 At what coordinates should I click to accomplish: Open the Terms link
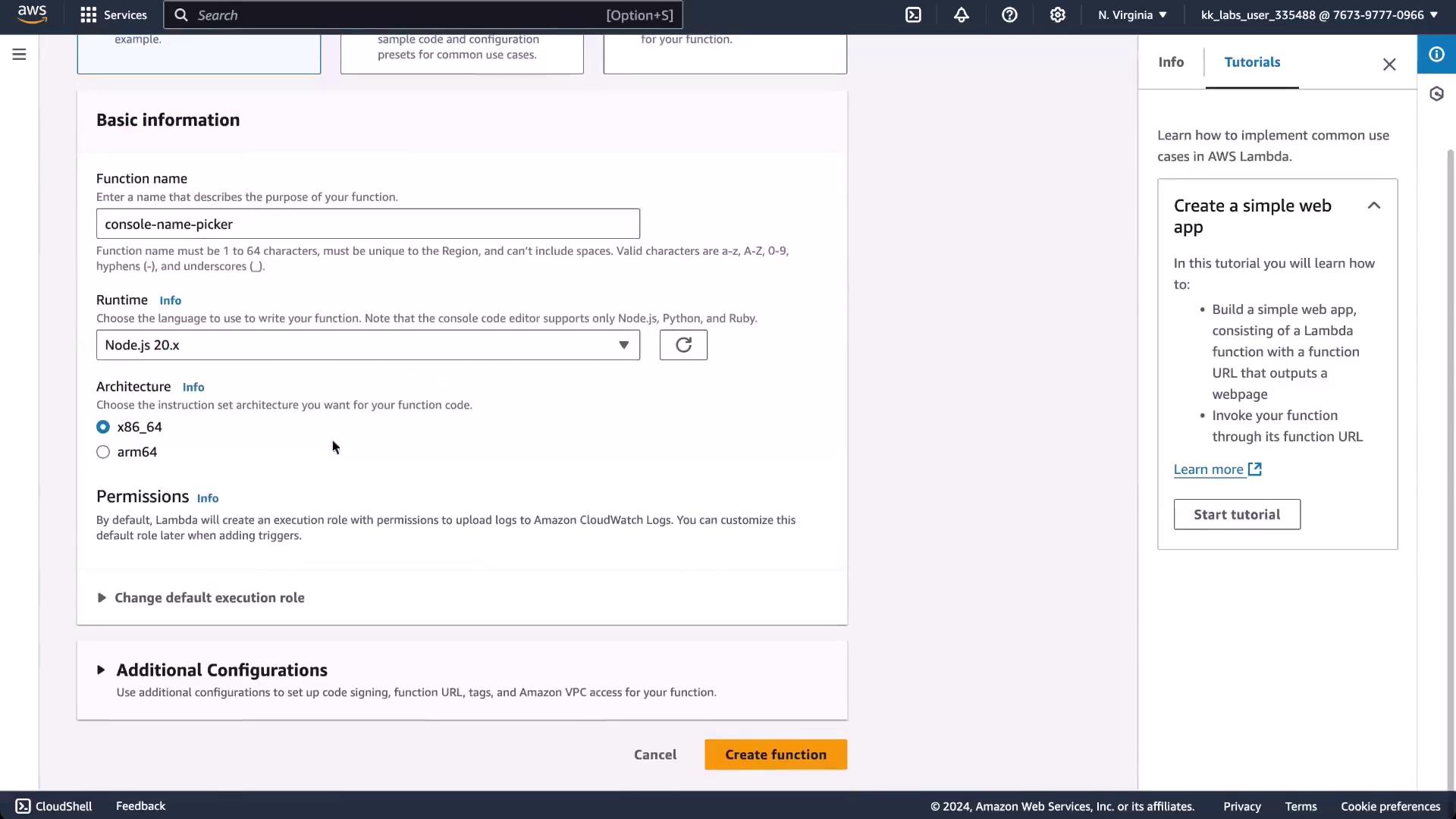pos(1301,806)
